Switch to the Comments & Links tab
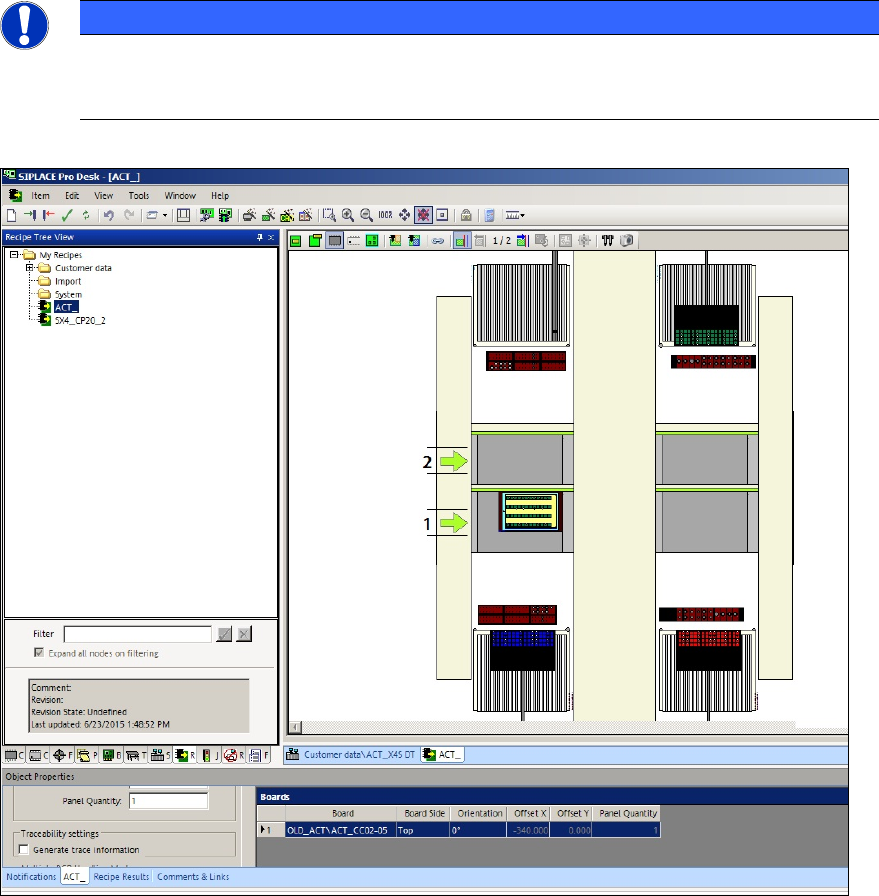 click(x=193, y=877)
